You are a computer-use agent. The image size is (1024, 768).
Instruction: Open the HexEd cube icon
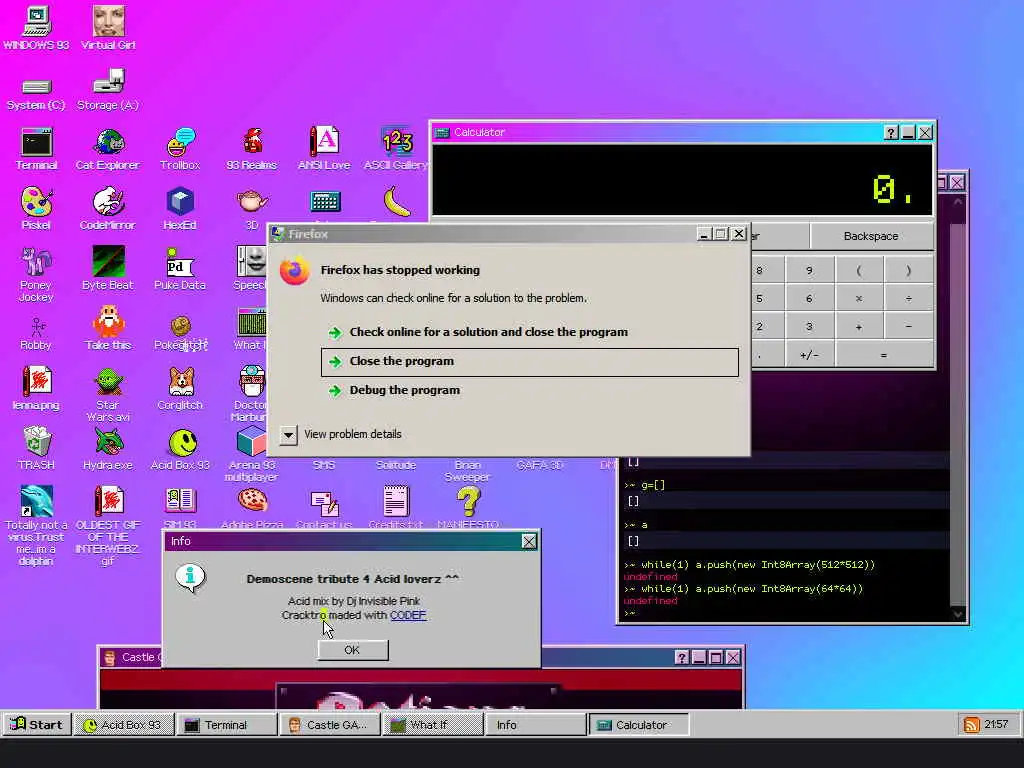pyautogui.click(x=180, y=209)
